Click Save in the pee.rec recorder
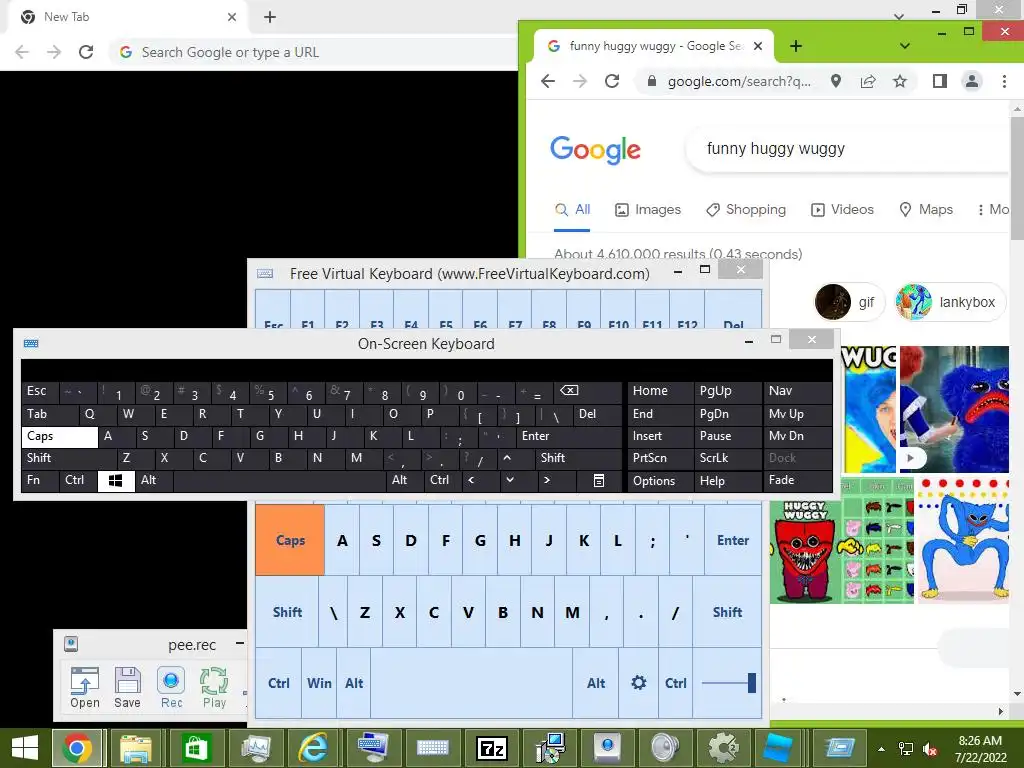Image resolution: width=1024 pixels, height=768 pixels. [127, 688]
